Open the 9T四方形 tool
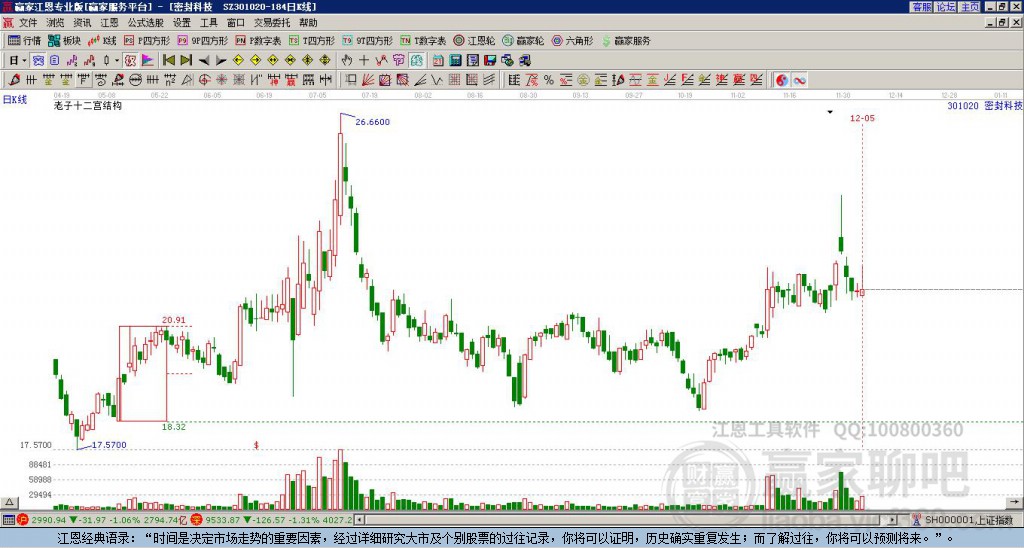1024x548 pixels. (367, 40)
